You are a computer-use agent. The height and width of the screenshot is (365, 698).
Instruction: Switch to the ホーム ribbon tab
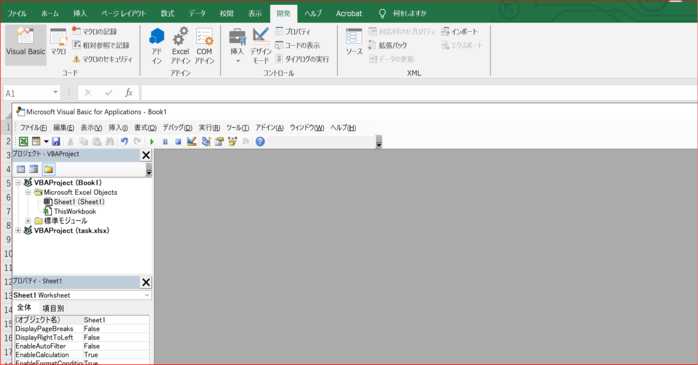point(50,13)
